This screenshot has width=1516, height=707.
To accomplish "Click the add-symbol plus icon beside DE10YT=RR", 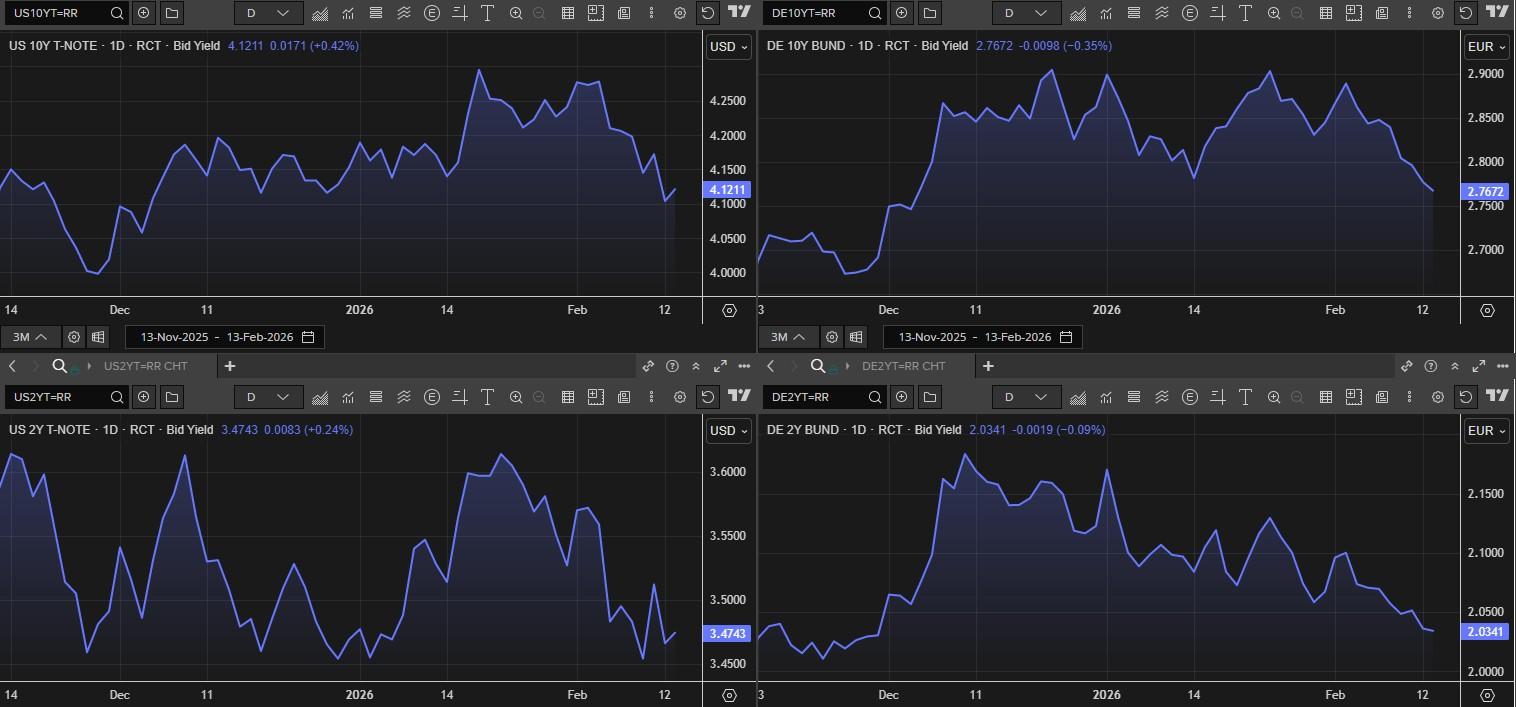I will [901, 13].
